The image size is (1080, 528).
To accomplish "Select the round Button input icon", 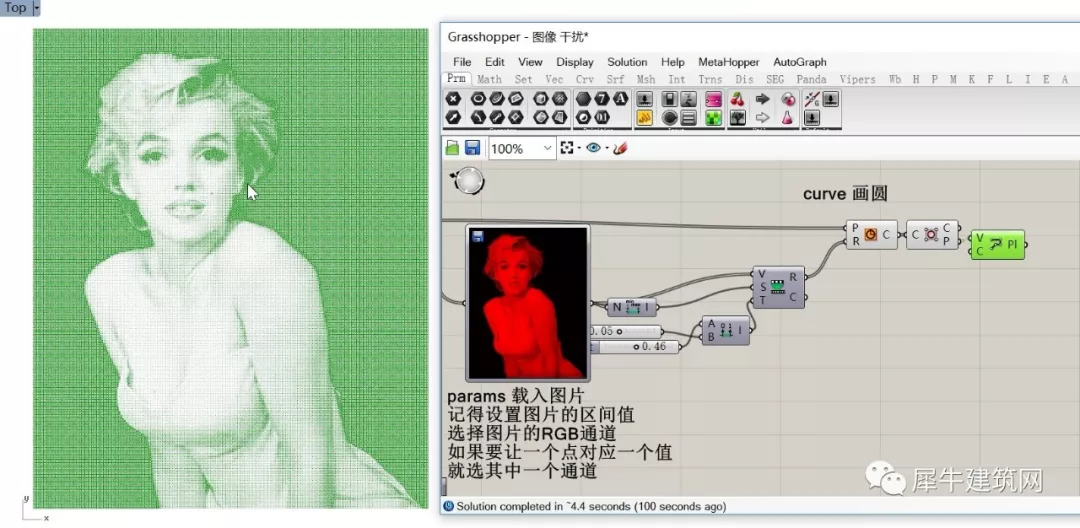I will pos(669,118).
